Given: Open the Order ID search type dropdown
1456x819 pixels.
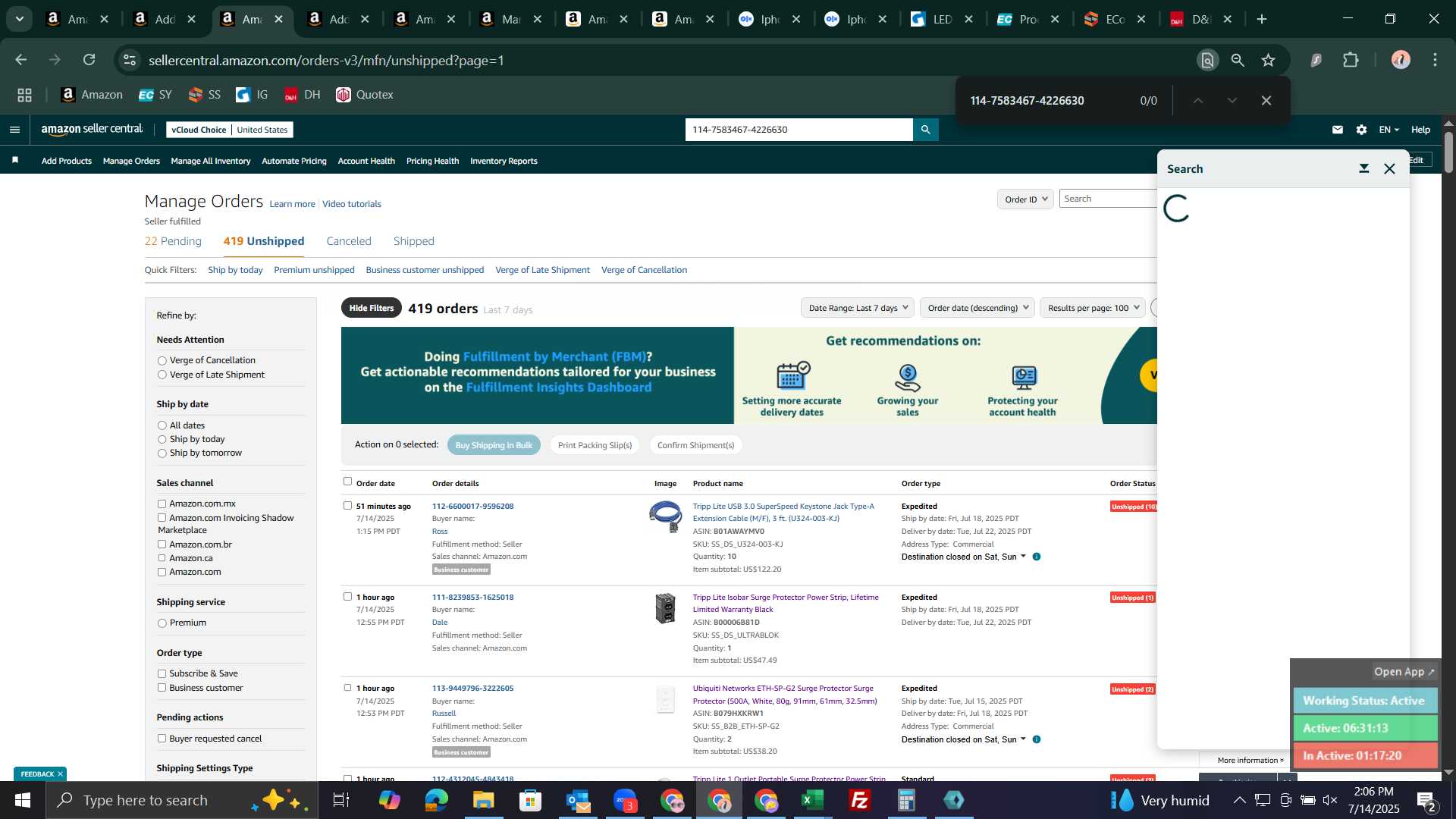Looking at the screenshot, I should coord(1025,199).
